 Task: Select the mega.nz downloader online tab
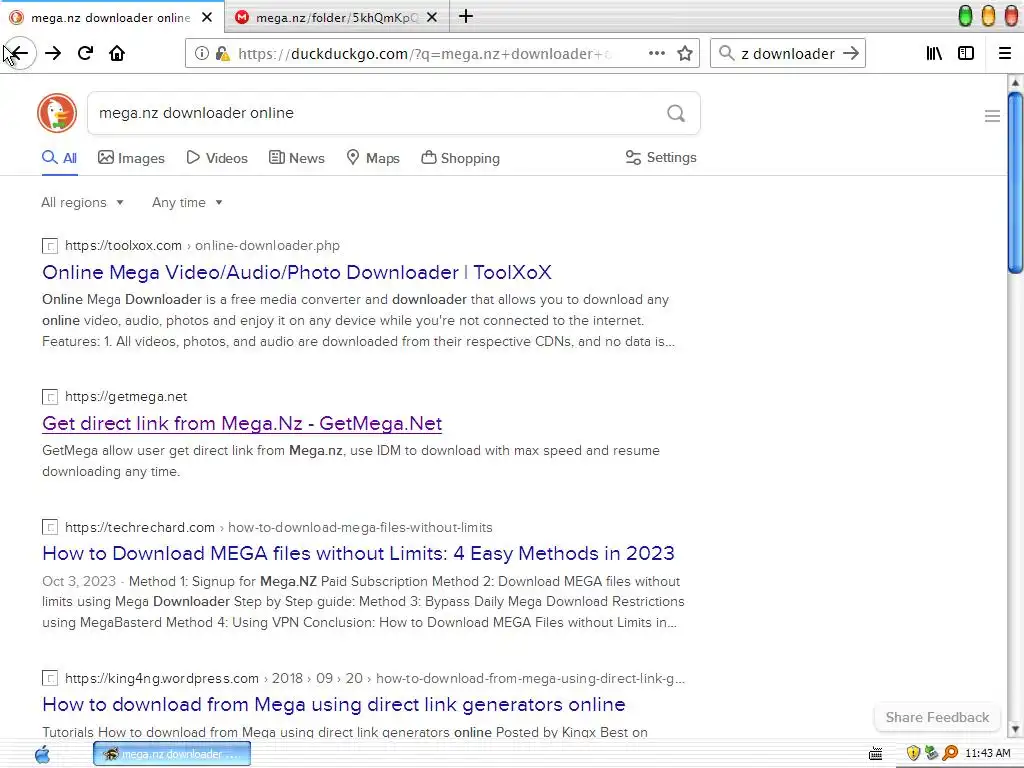(112, 17)
